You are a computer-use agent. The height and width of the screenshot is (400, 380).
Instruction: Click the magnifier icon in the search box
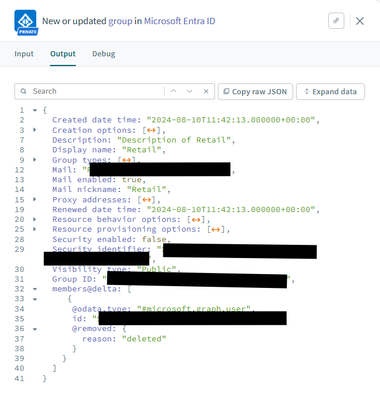[23, 91]
